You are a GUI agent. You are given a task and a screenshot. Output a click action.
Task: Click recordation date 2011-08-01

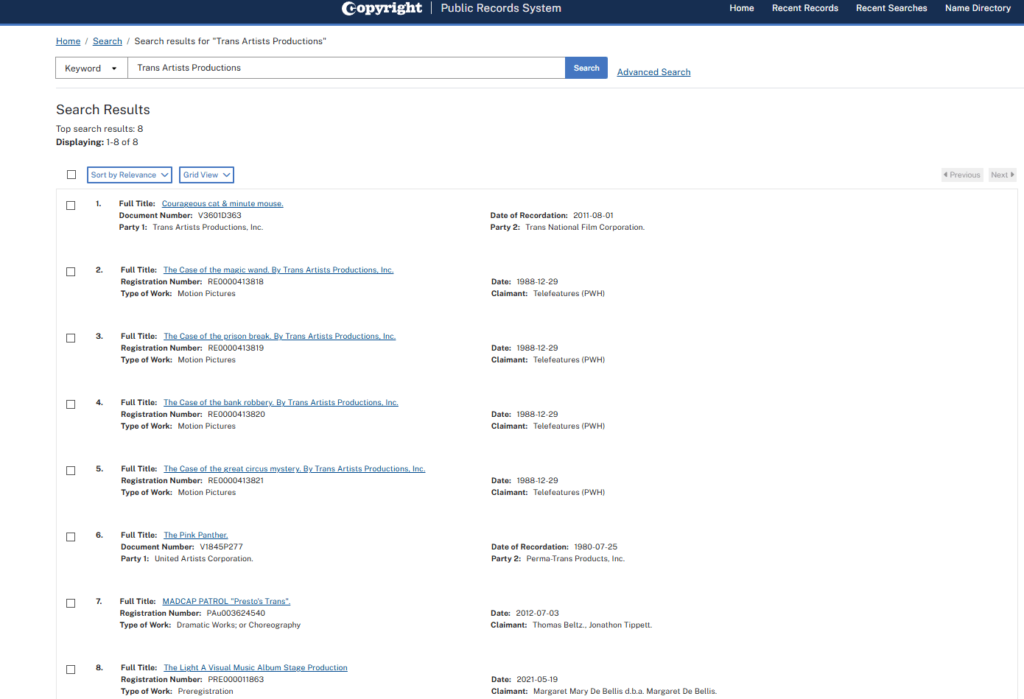pos(593,216)
